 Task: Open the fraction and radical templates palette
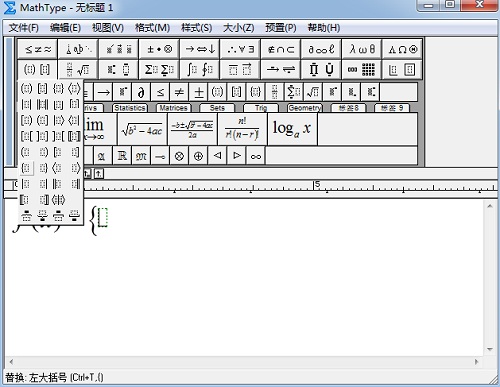point(78,70)
